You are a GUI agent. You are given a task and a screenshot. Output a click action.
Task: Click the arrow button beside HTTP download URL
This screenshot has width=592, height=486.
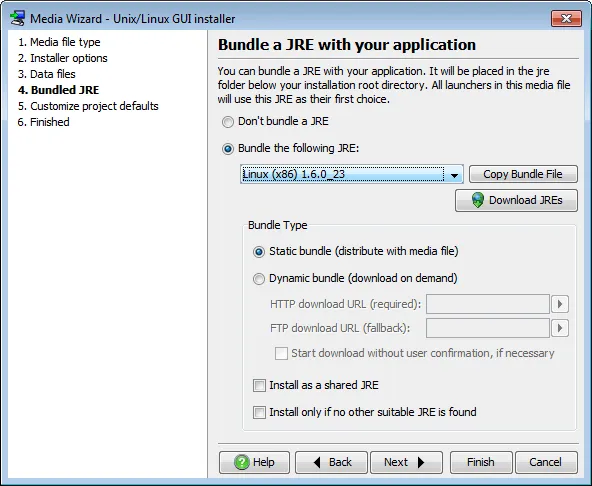point(560,304)
